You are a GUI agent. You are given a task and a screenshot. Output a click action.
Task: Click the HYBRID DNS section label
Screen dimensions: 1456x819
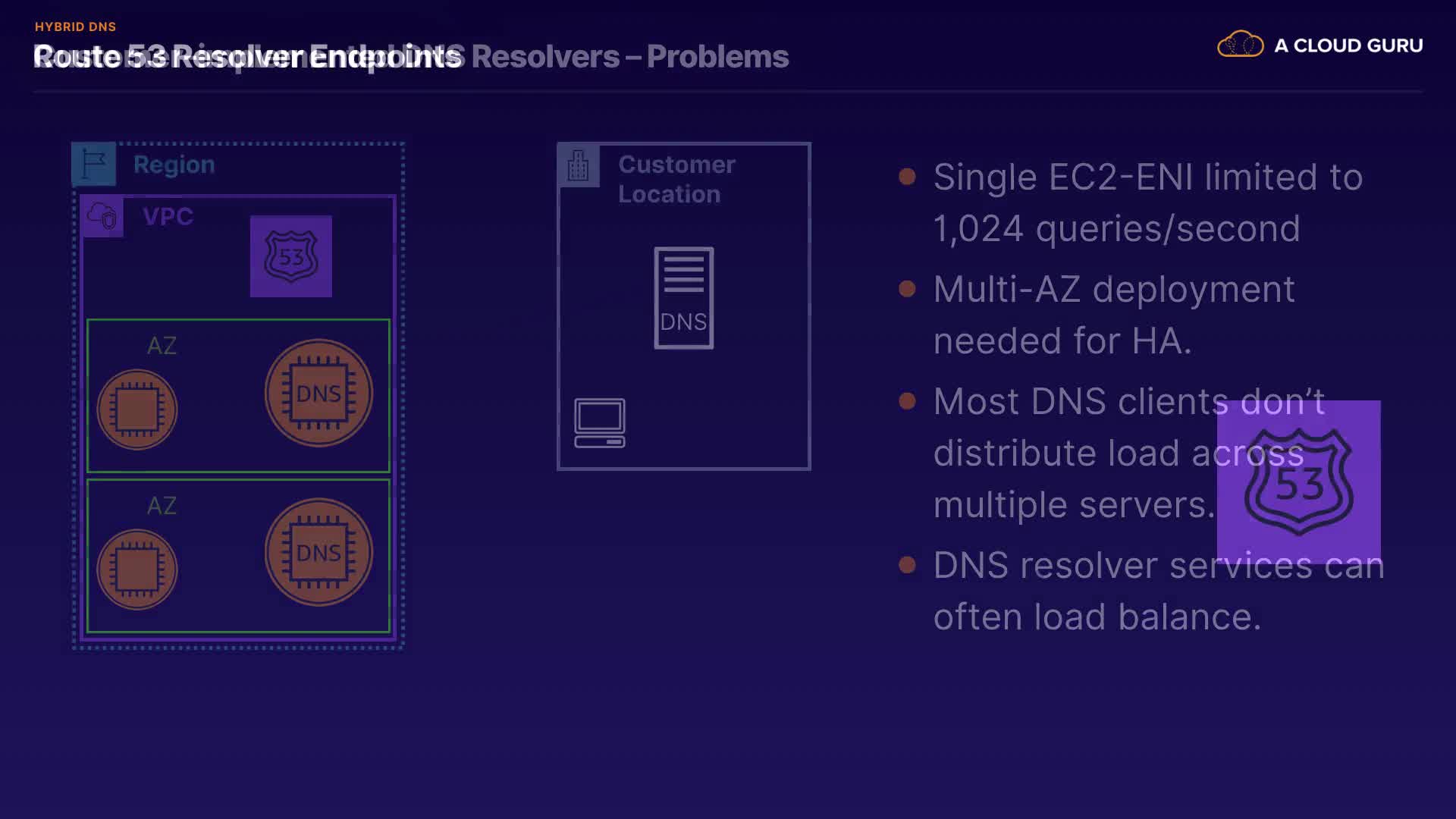(75, 27)
